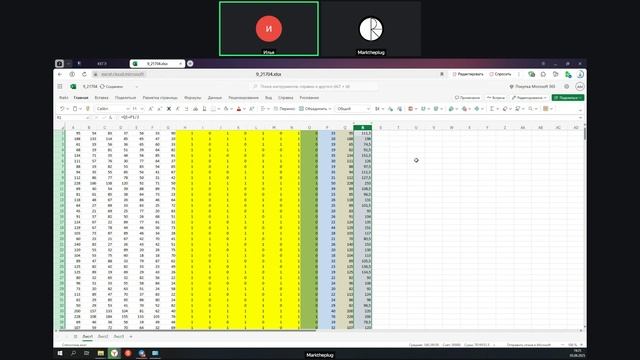
Task: Apply the fill color bucket
Action: click(x=226, y=109)
